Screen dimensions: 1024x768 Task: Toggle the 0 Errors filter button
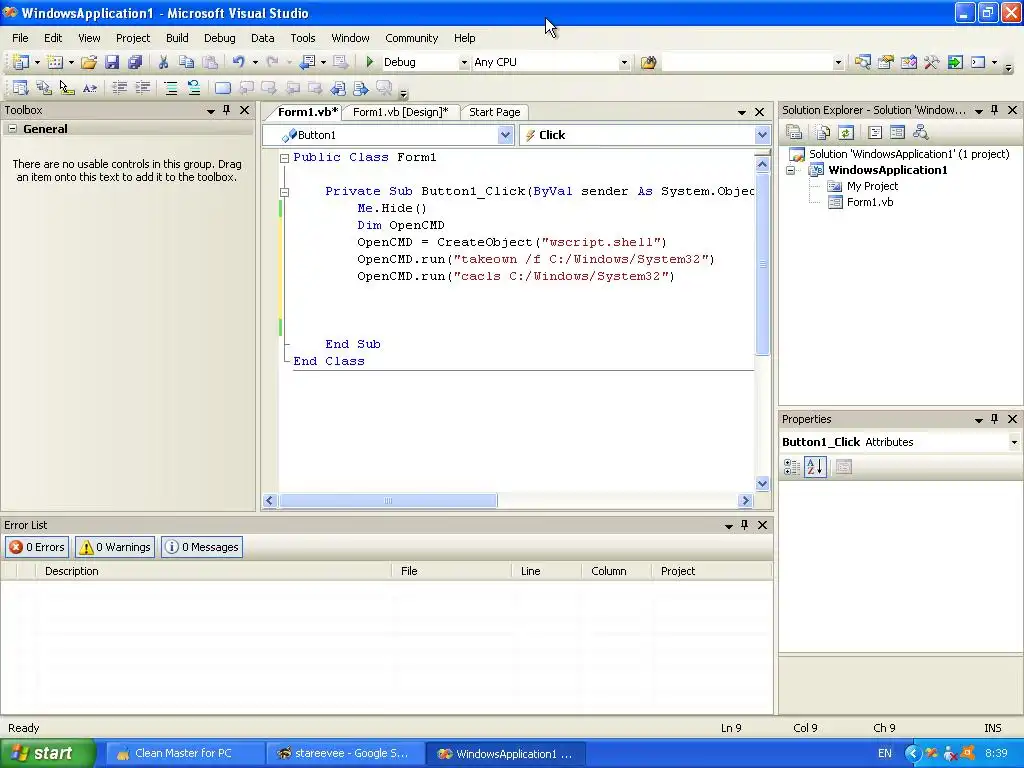click(37, 547)
